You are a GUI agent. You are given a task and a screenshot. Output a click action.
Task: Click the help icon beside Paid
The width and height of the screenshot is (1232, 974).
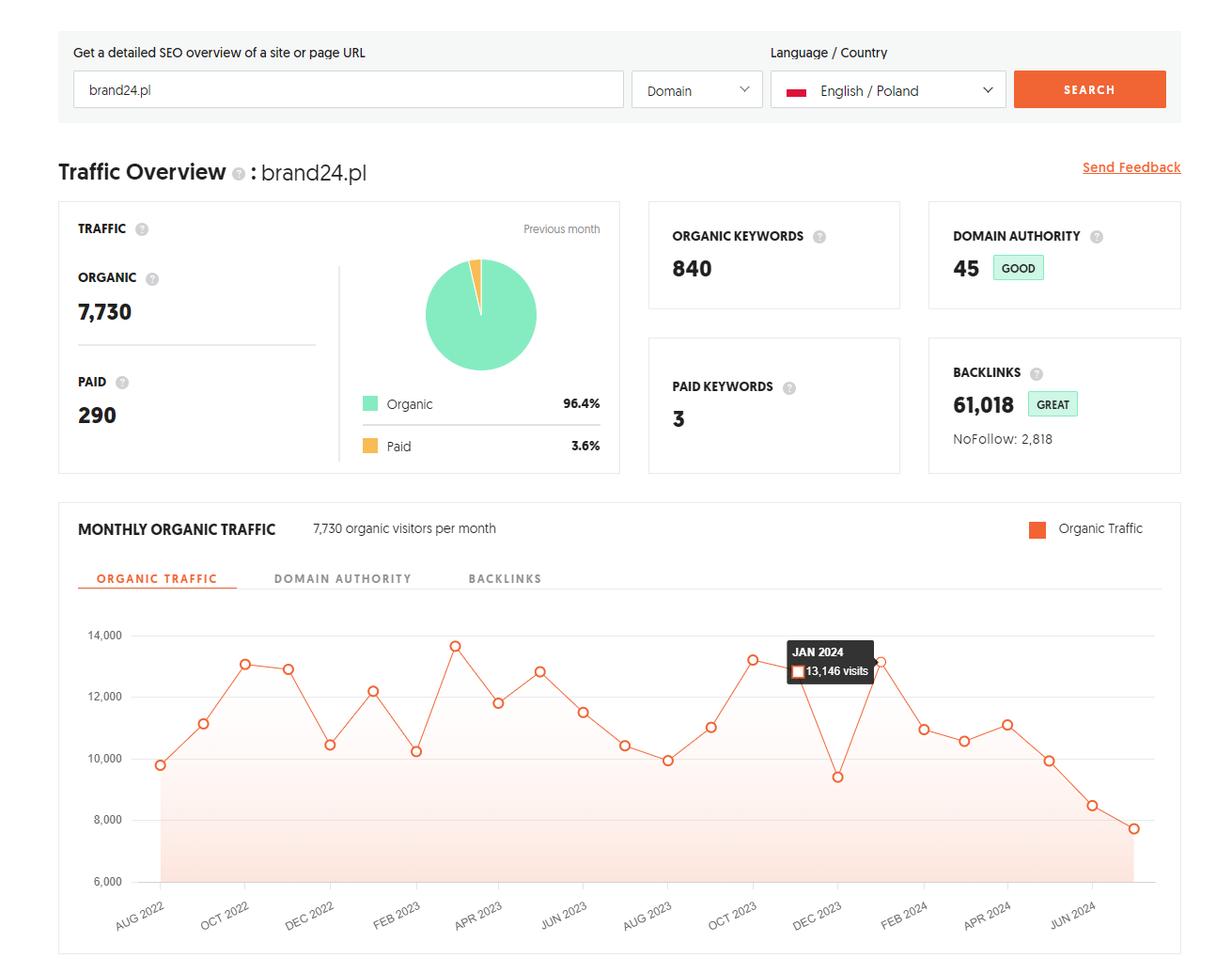125,382
